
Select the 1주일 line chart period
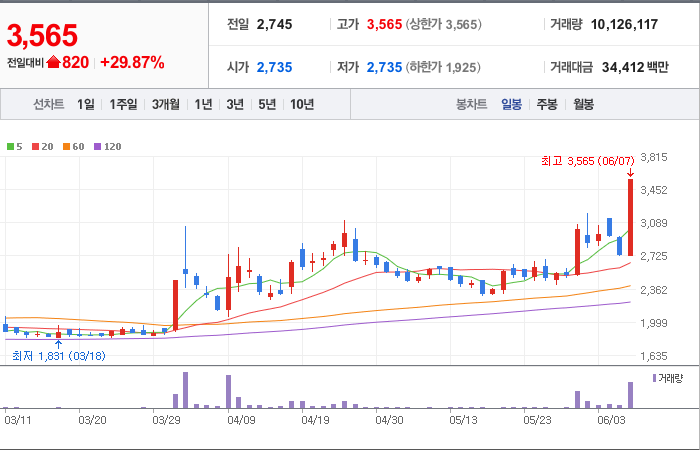(123, 104)
